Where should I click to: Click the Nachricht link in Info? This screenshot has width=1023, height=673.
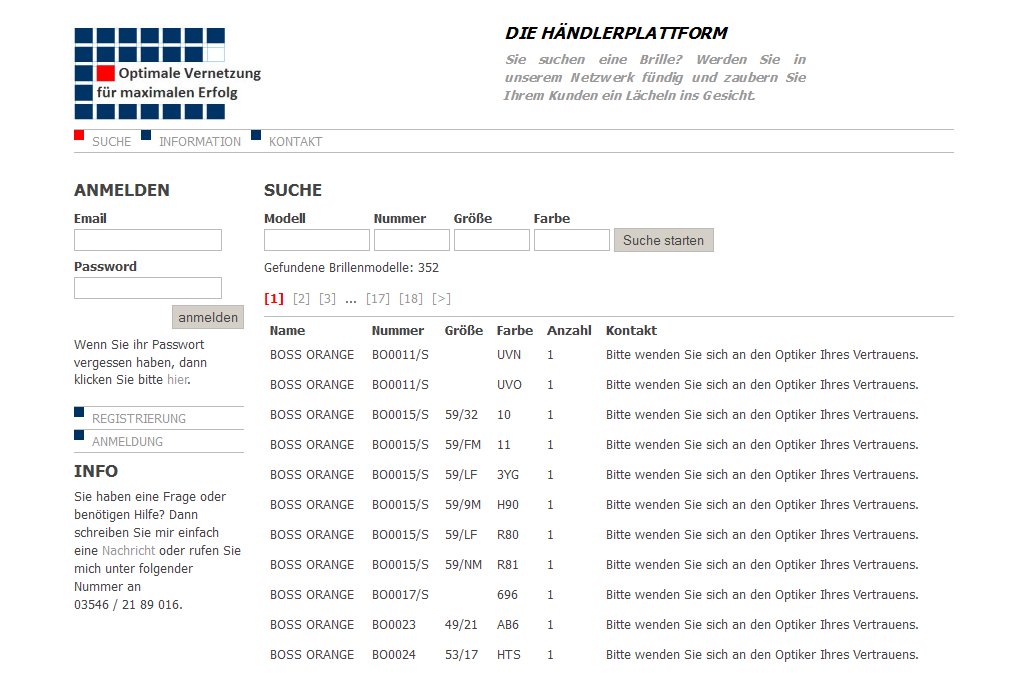pos(128,551)
